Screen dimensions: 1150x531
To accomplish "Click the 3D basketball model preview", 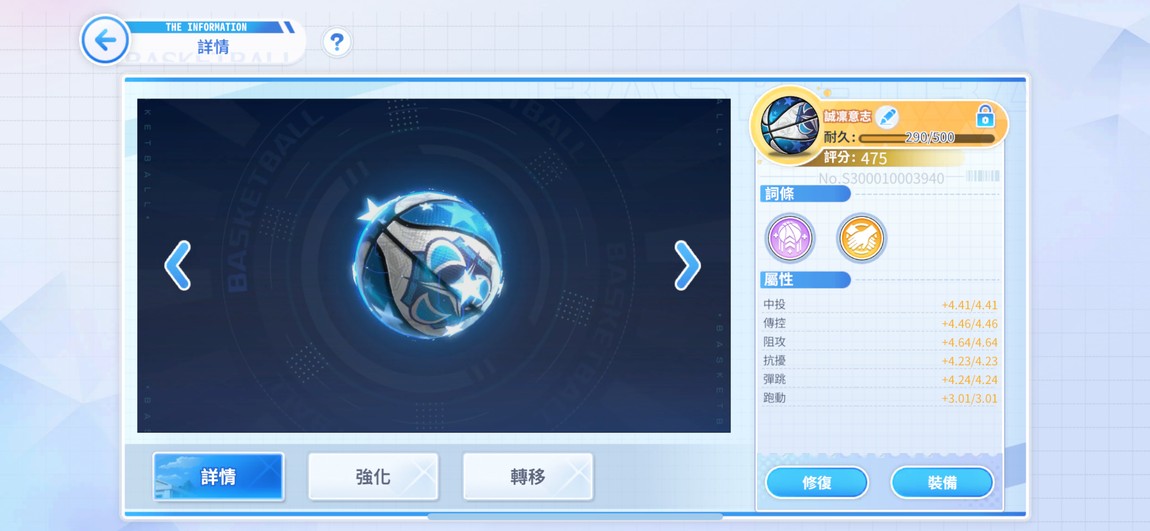I will tap(428, 265).
